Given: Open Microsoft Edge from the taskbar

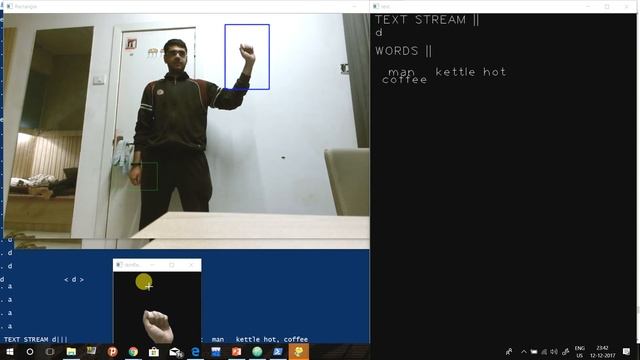Looking at the screenshot, I should 196,351.
